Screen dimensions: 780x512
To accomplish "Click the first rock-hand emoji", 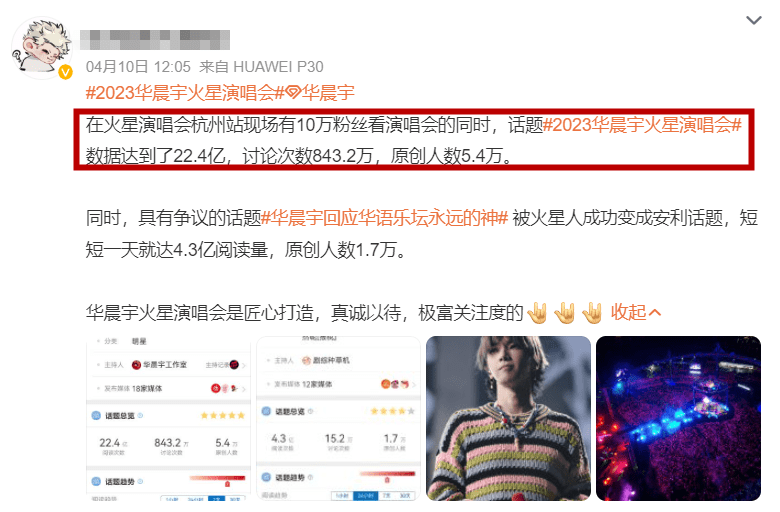I will pyautogui.click(x=538, y=313).
